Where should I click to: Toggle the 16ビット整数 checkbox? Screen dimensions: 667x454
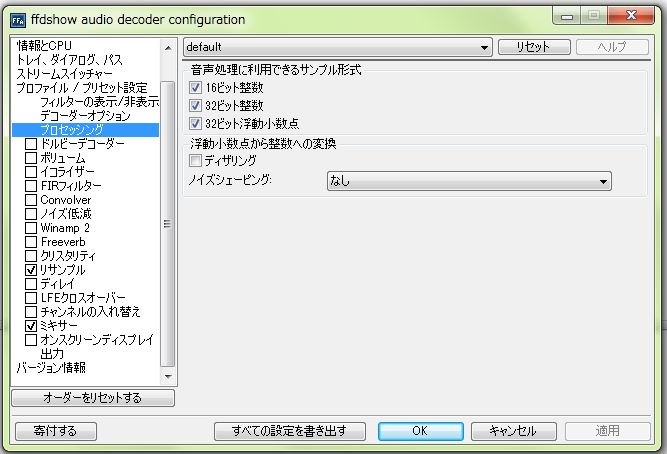coord(195,88)
